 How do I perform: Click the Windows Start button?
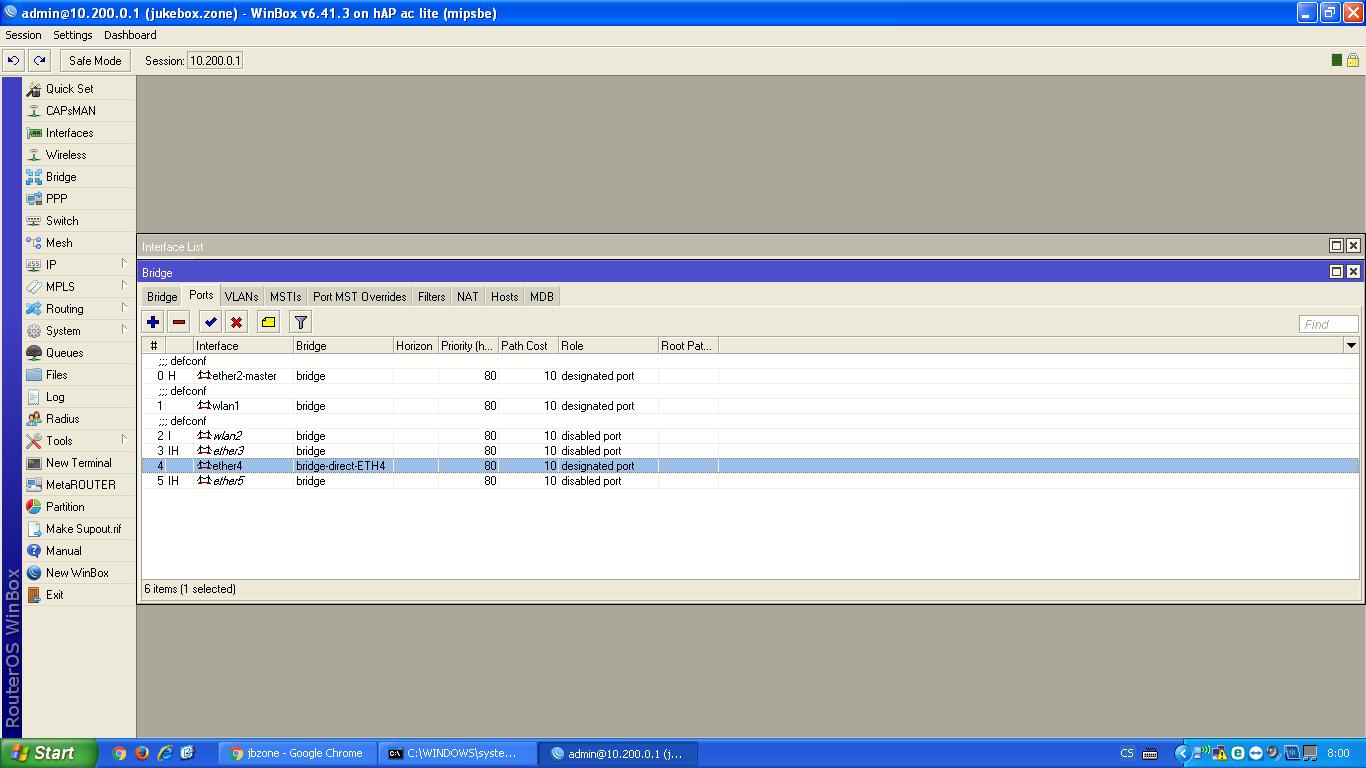click(49, 753)
